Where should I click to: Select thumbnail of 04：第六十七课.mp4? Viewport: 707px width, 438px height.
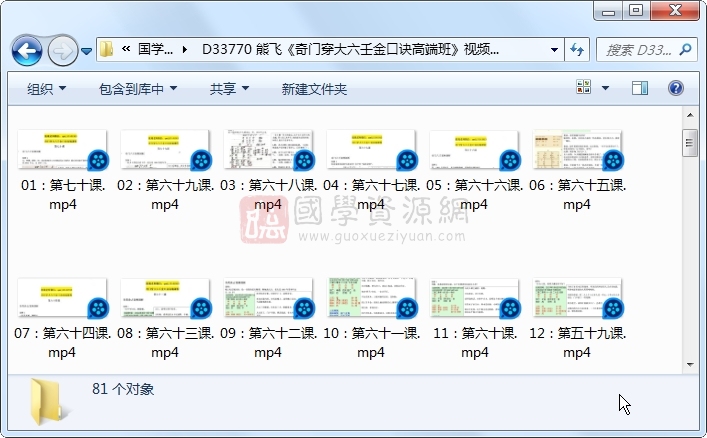(372, 150)
